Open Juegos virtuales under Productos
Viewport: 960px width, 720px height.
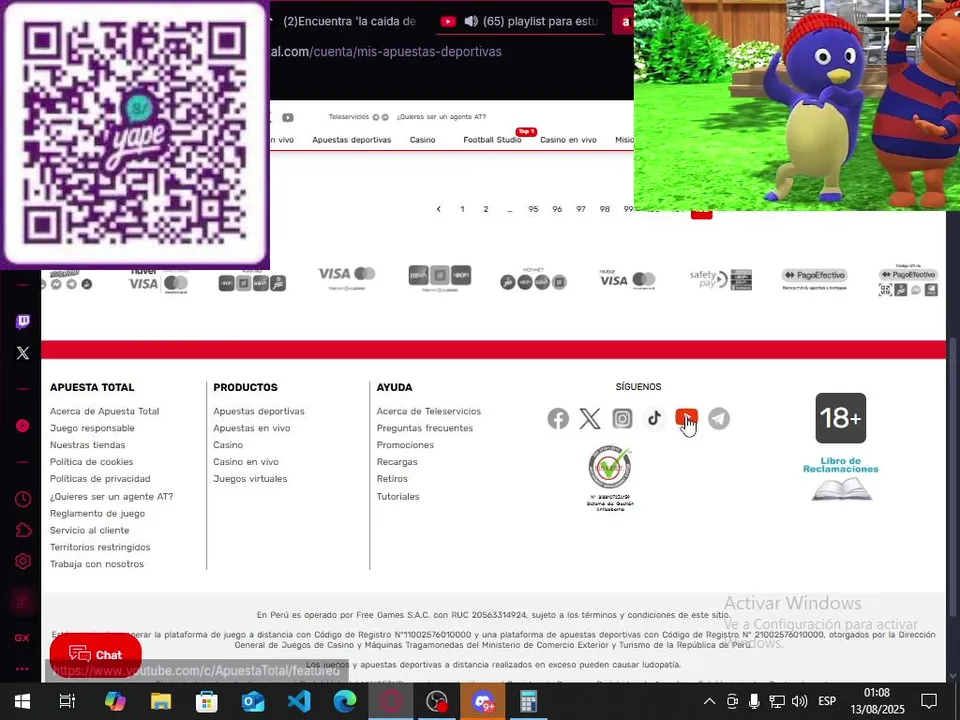250,479
